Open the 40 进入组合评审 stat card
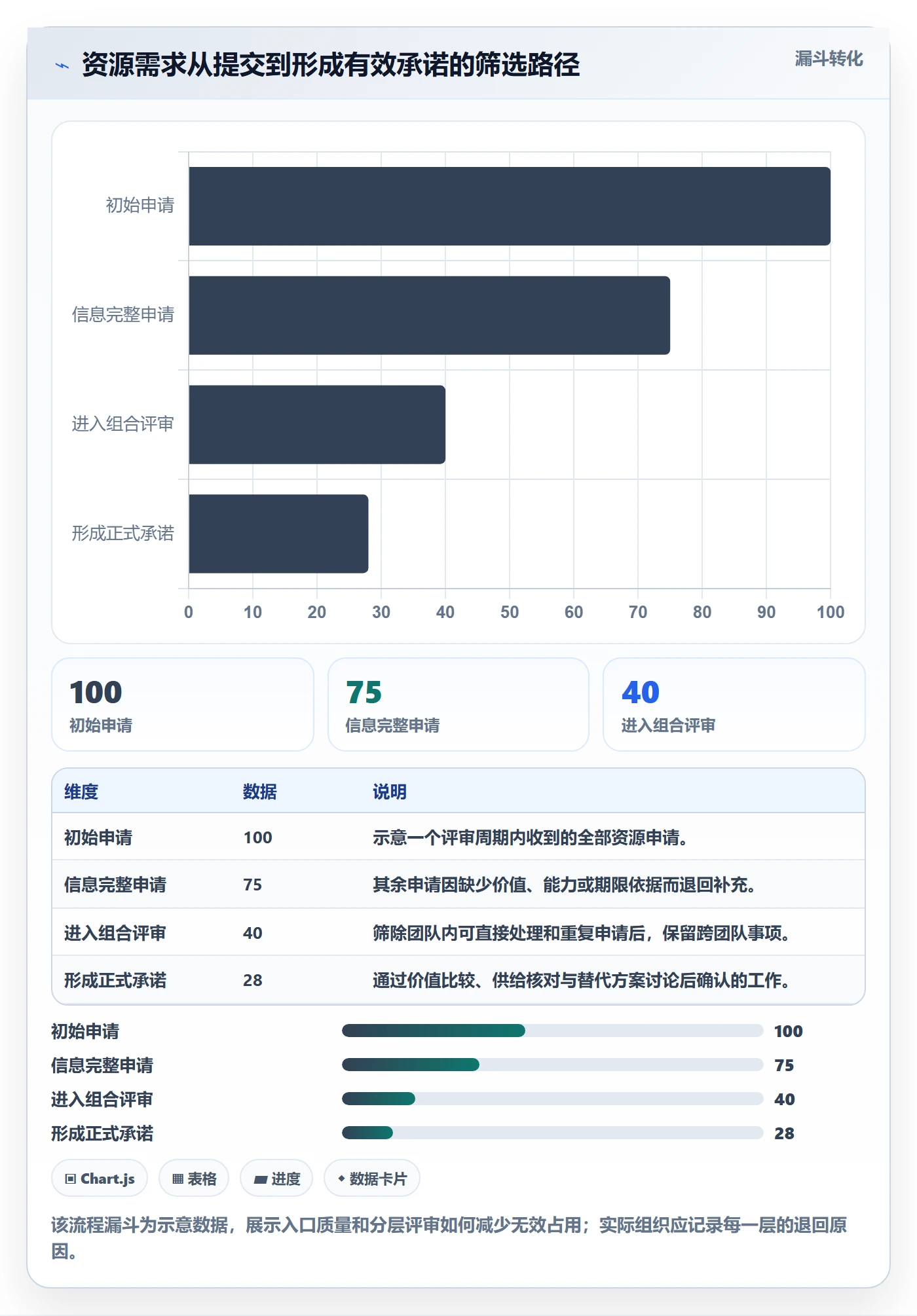 (x=734, y=704)
